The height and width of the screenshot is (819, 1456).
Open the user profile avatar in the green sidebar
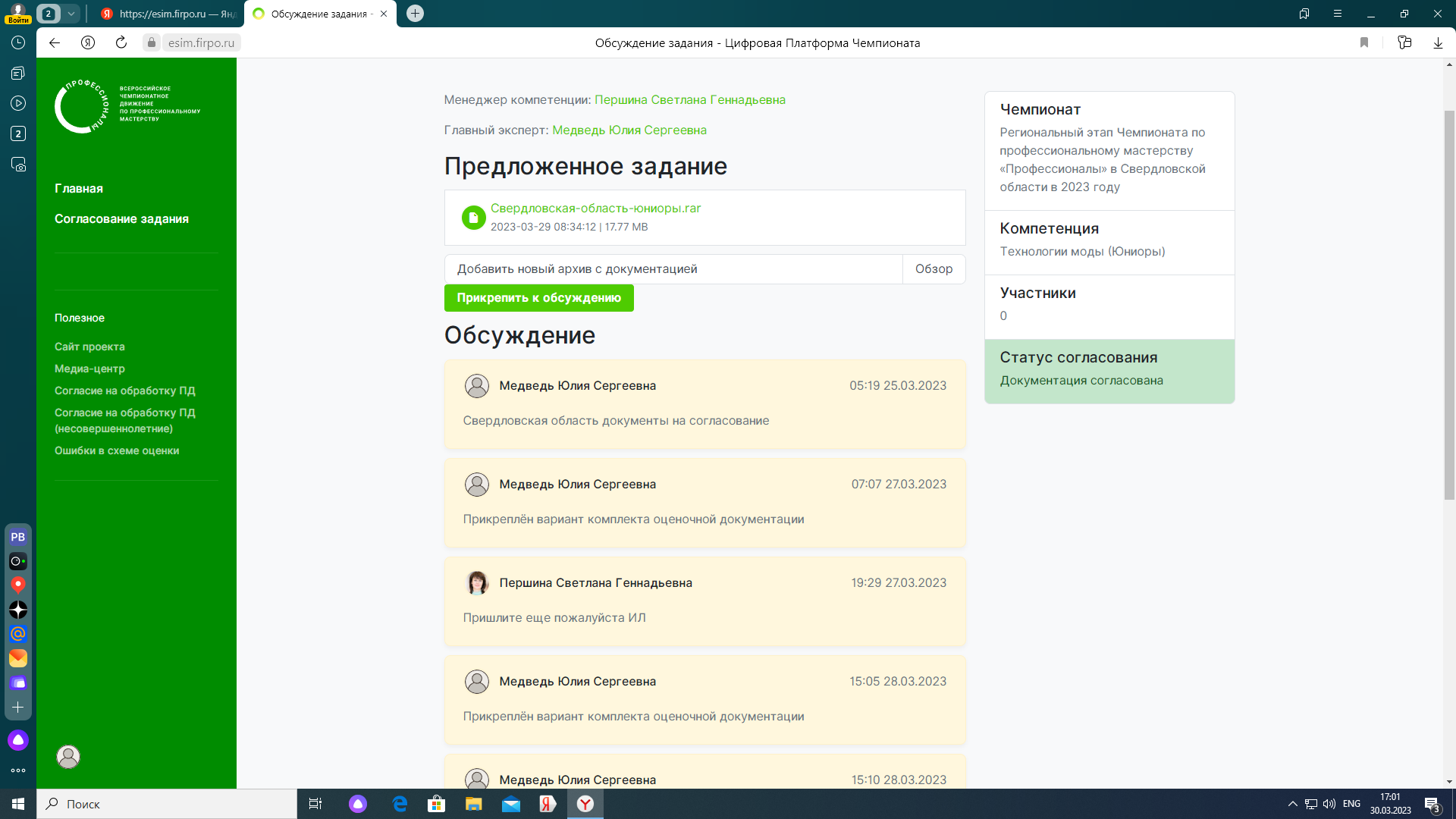[68, 756]
